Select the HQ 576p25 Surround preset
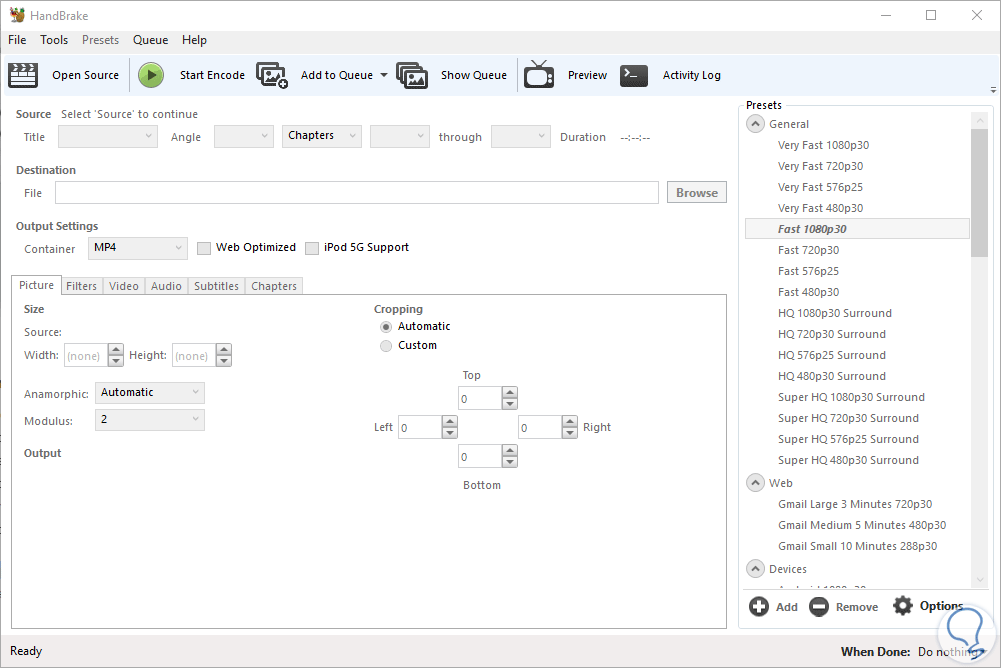This screenshot has height=668, width=1001. click(x=832, y=355)
